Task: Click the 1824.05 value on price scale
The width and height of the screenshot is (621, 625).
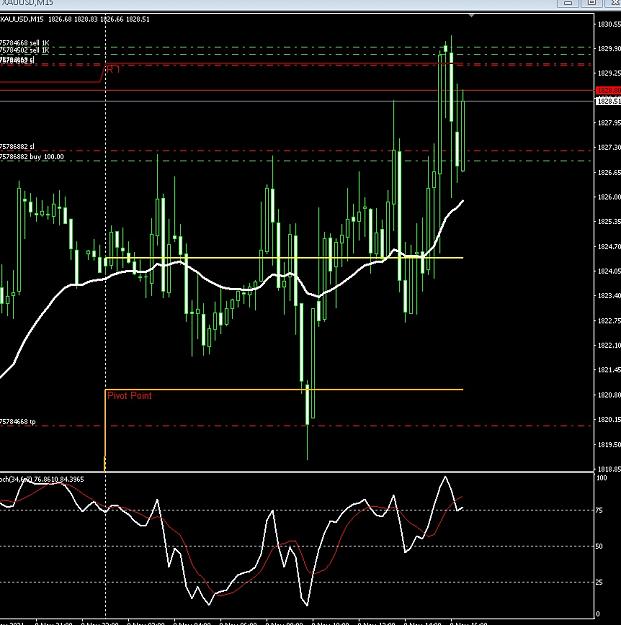Action: [609, 271]
